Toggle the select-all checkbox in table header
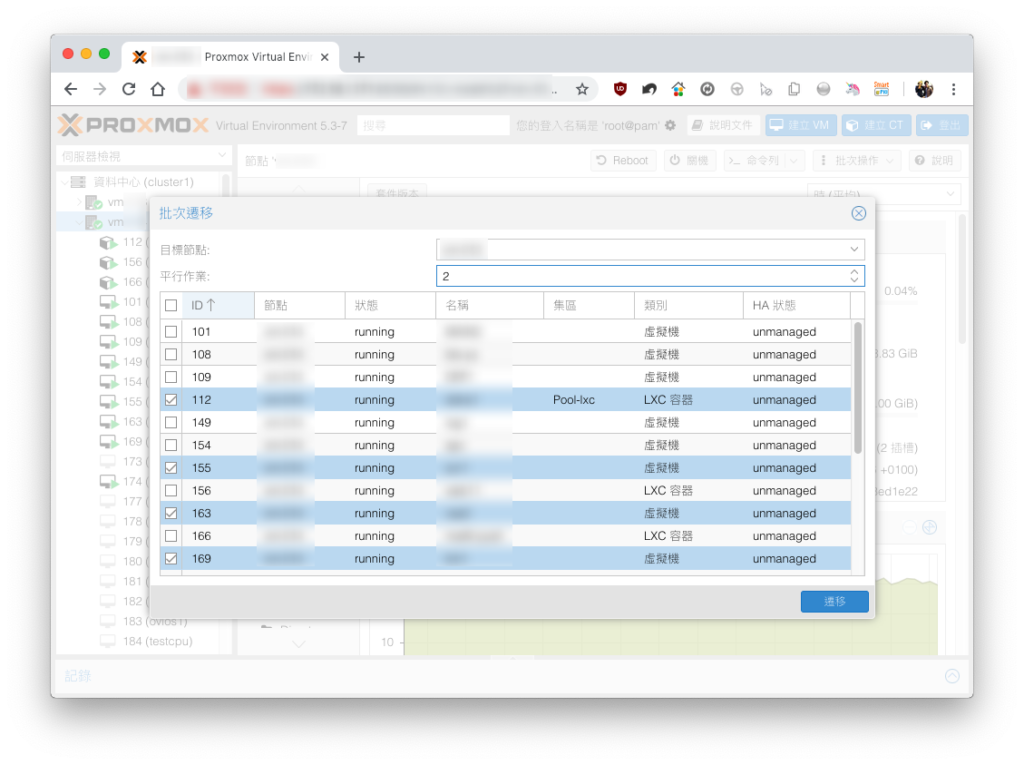The width and height of the screenshot is (1024, 765). click(171, 305)
